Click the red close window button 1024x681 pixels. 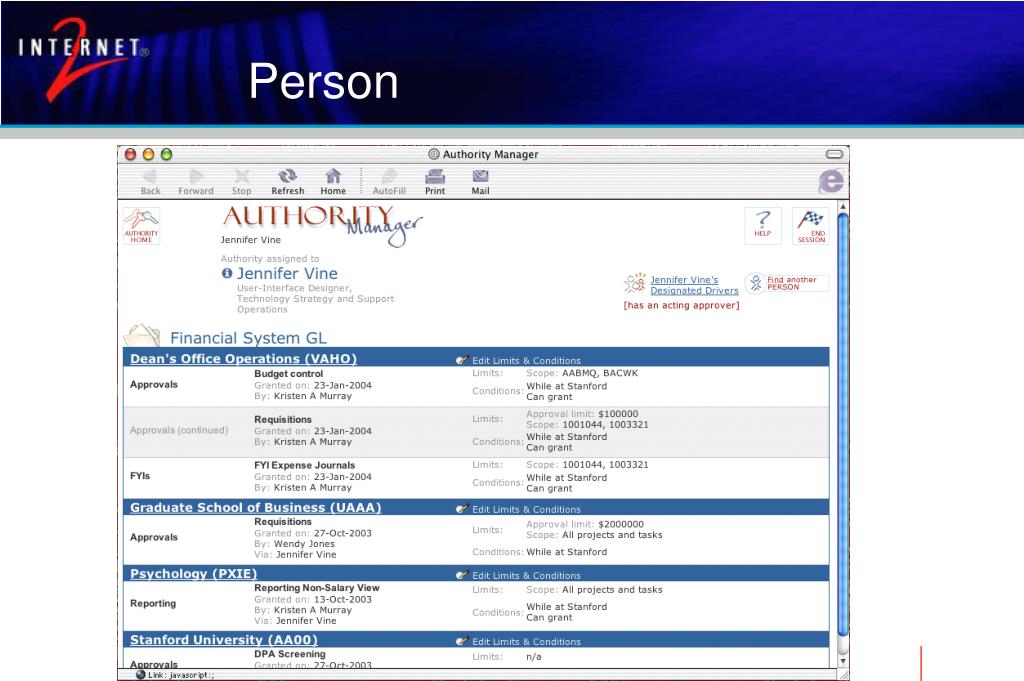pyautogui.click(x=130, y=154)
